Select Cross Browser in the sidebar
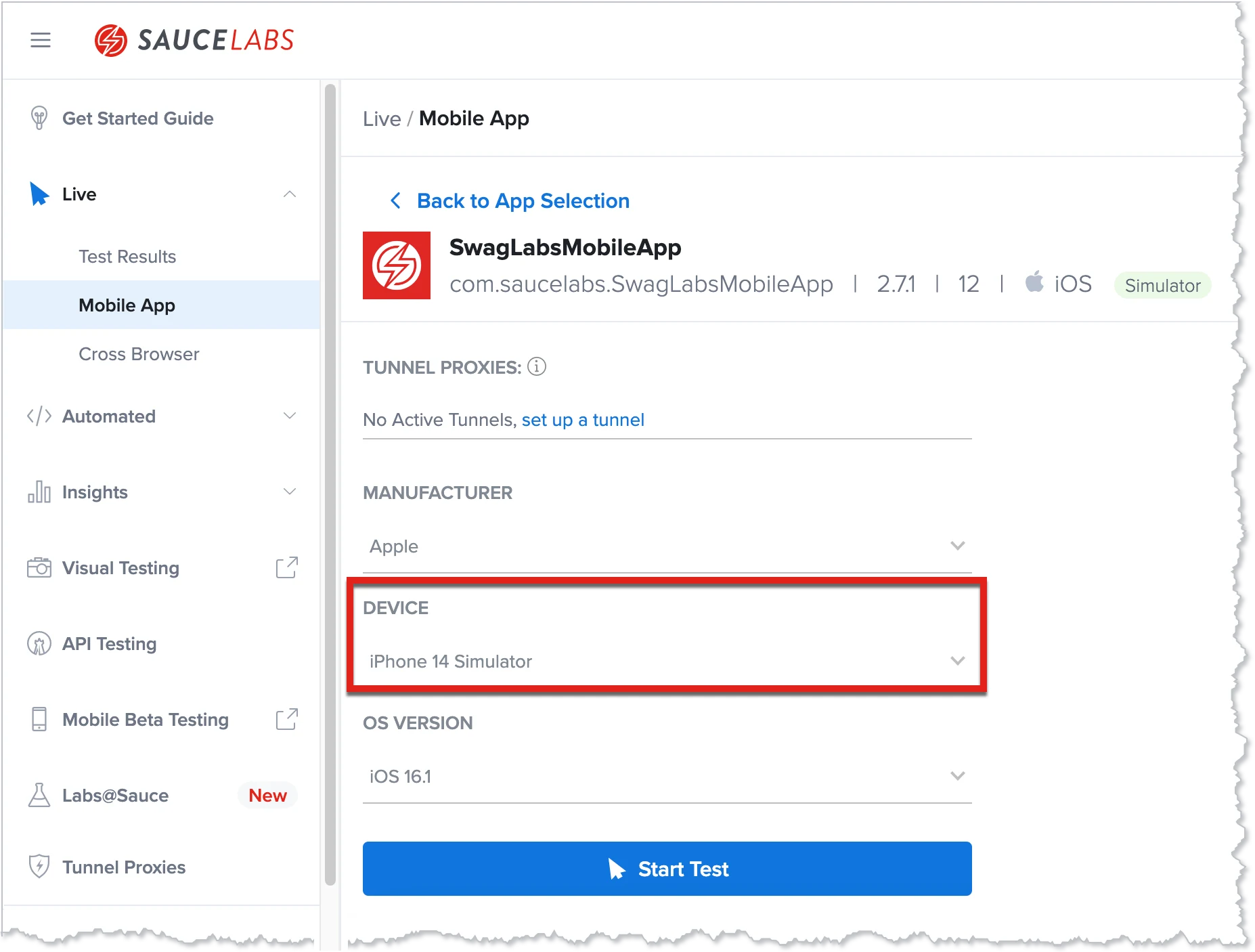 (x=139, y=354)
